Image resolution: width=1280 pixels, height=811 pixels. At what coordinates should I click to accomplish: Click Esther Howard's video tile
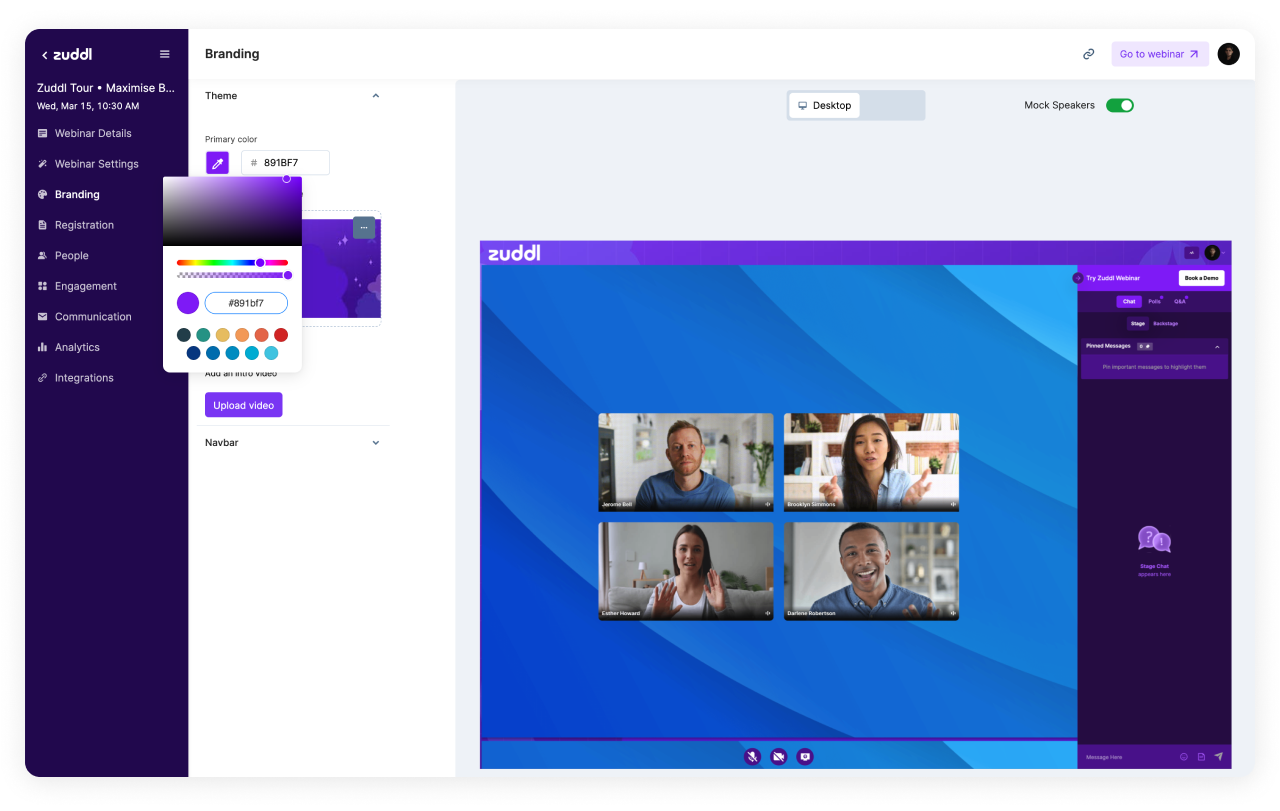click(x=686, y=571)
